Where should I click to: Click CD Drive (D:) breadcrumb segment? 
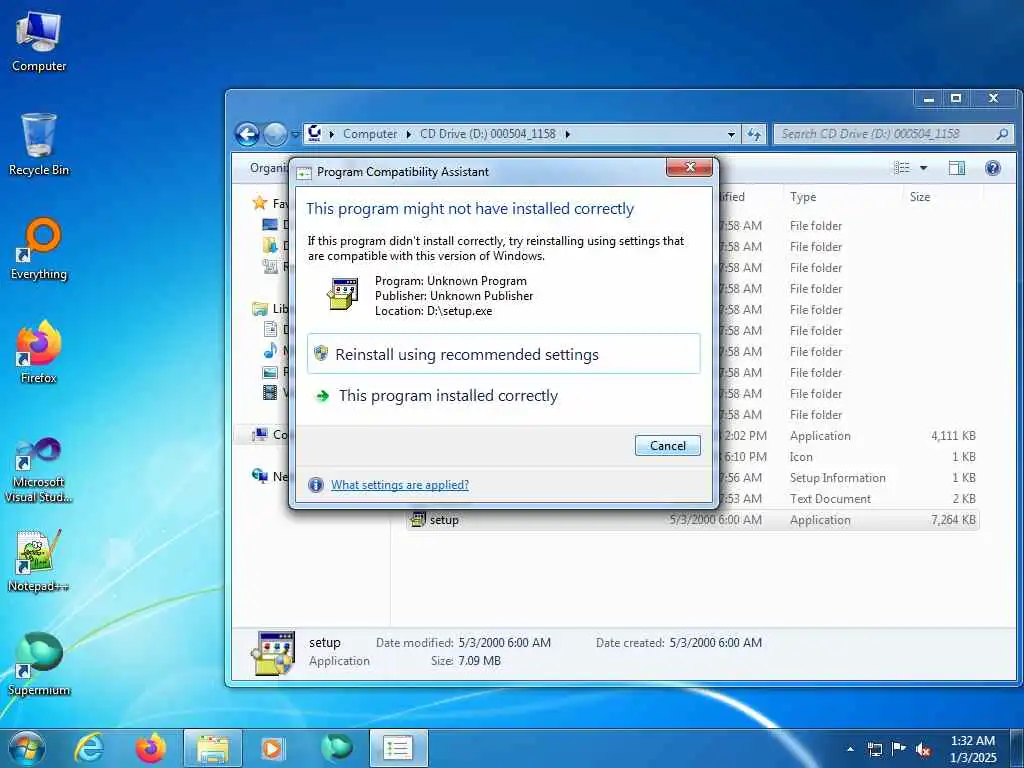tap(487, 134)
